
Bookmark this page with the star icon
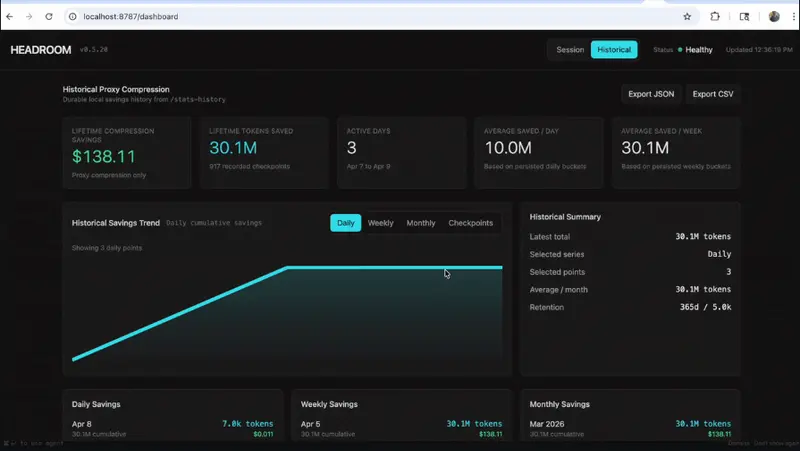(687, 16)
